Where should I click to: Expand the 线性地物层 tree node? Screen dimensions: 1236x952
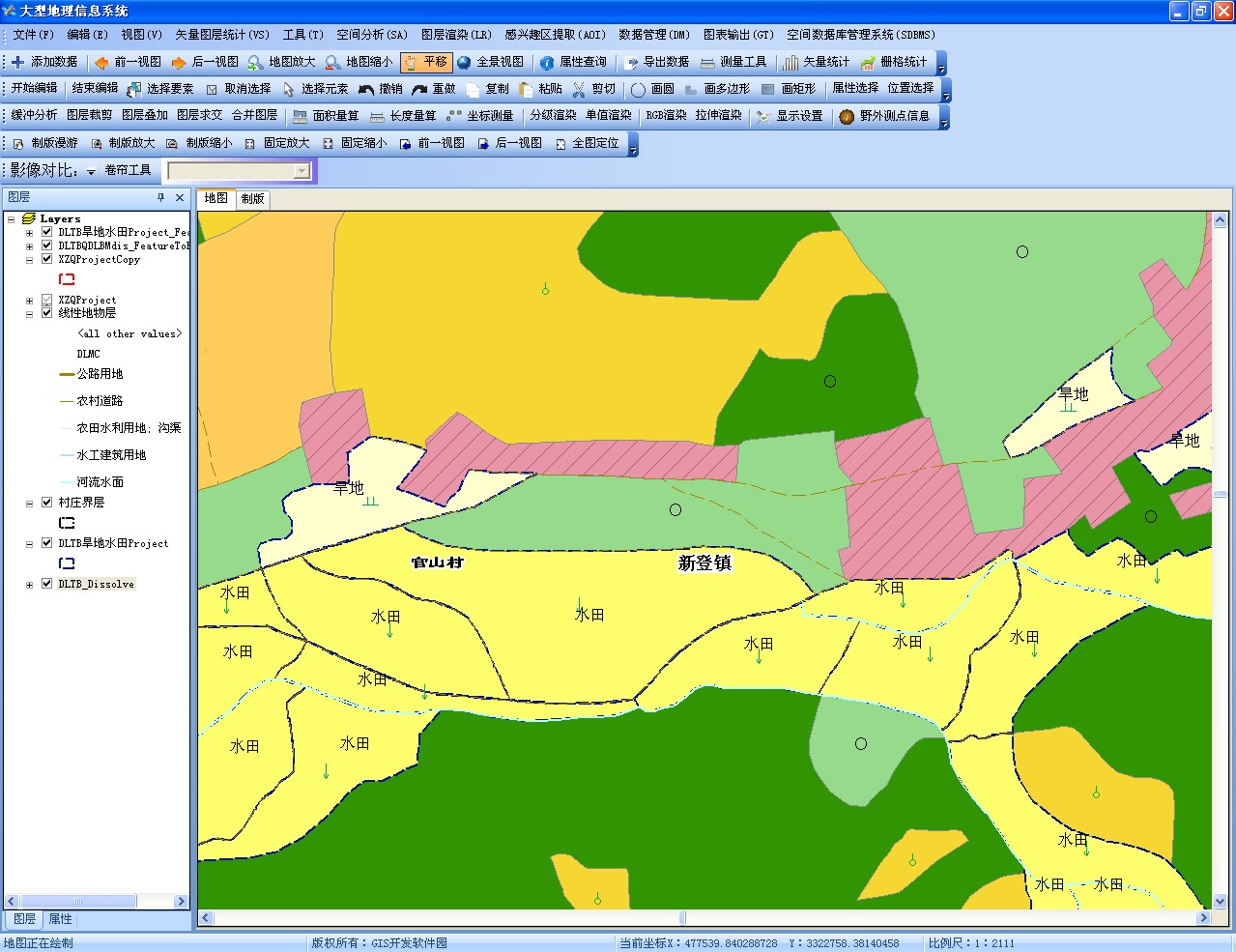coord(29,312)
